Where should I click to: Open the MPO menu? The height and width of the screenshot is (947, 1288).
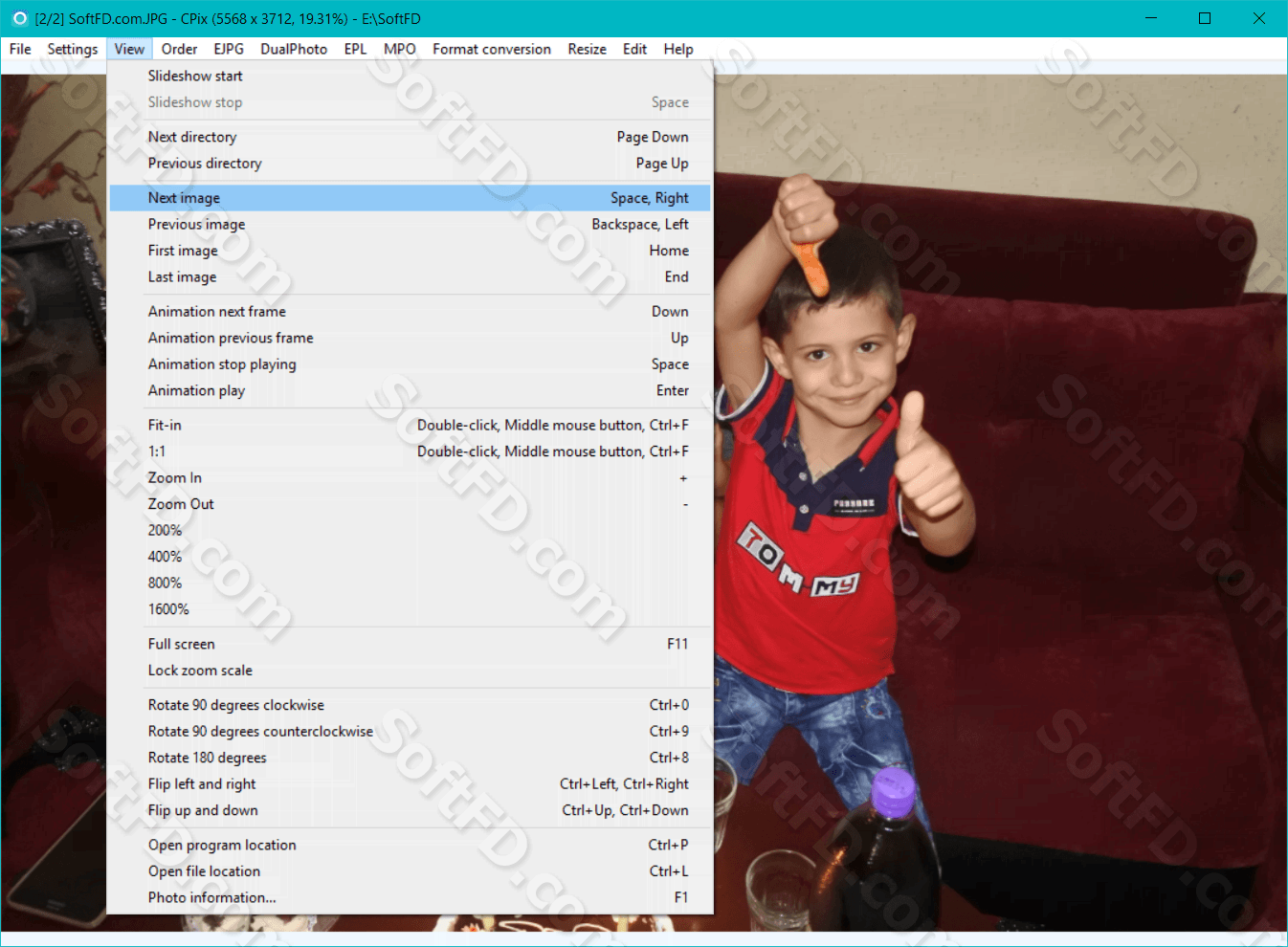400,49
